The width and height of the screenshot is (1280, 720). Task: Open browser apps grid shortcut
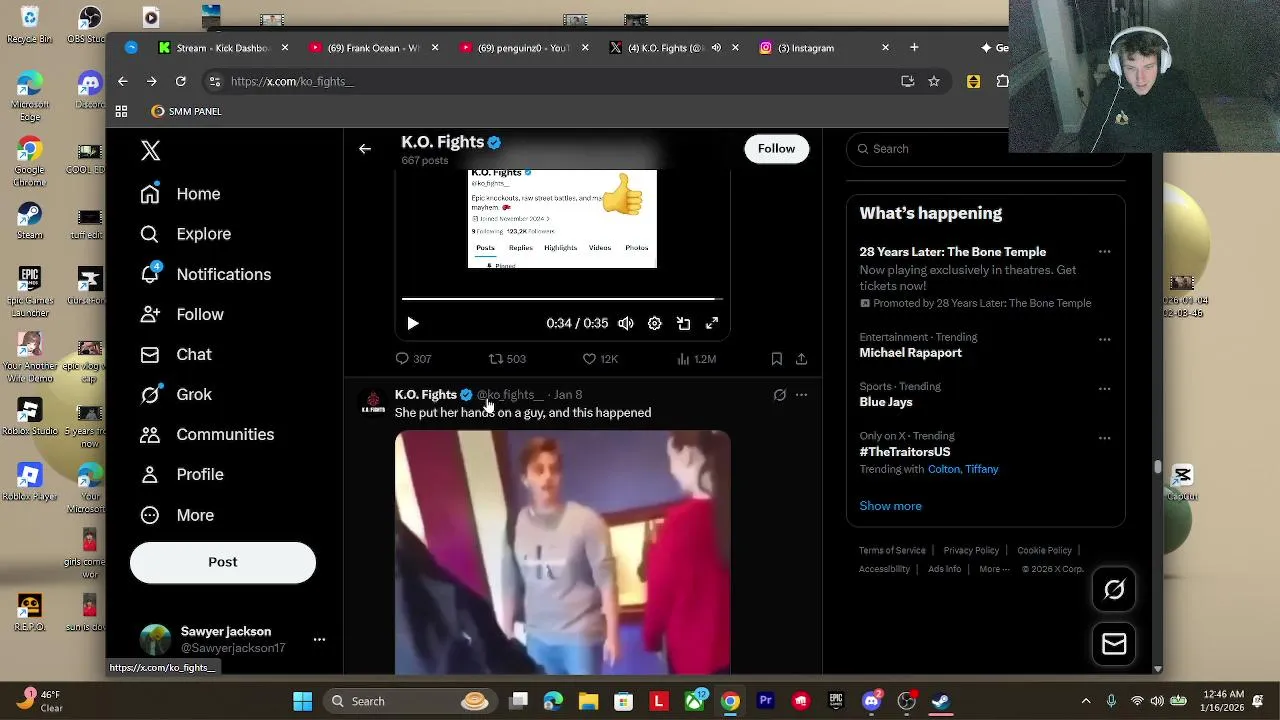[x=121, y=111]
